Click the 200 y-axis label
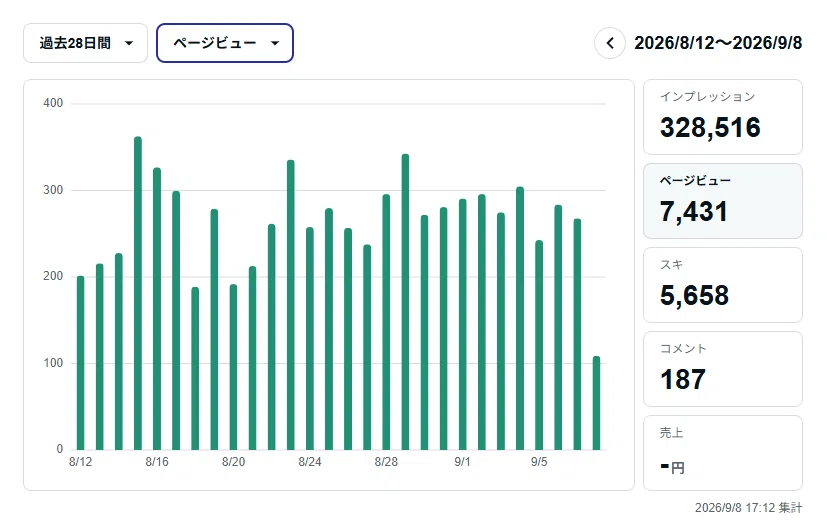 point(53,276)
